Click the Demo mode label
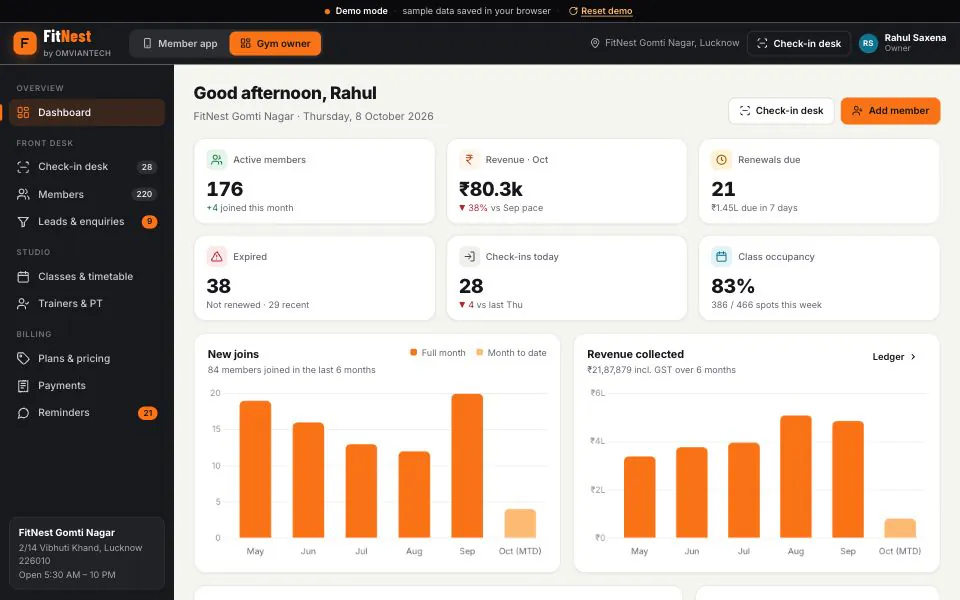The height and width of the screenshot is (600, 960). click(361, 11)
